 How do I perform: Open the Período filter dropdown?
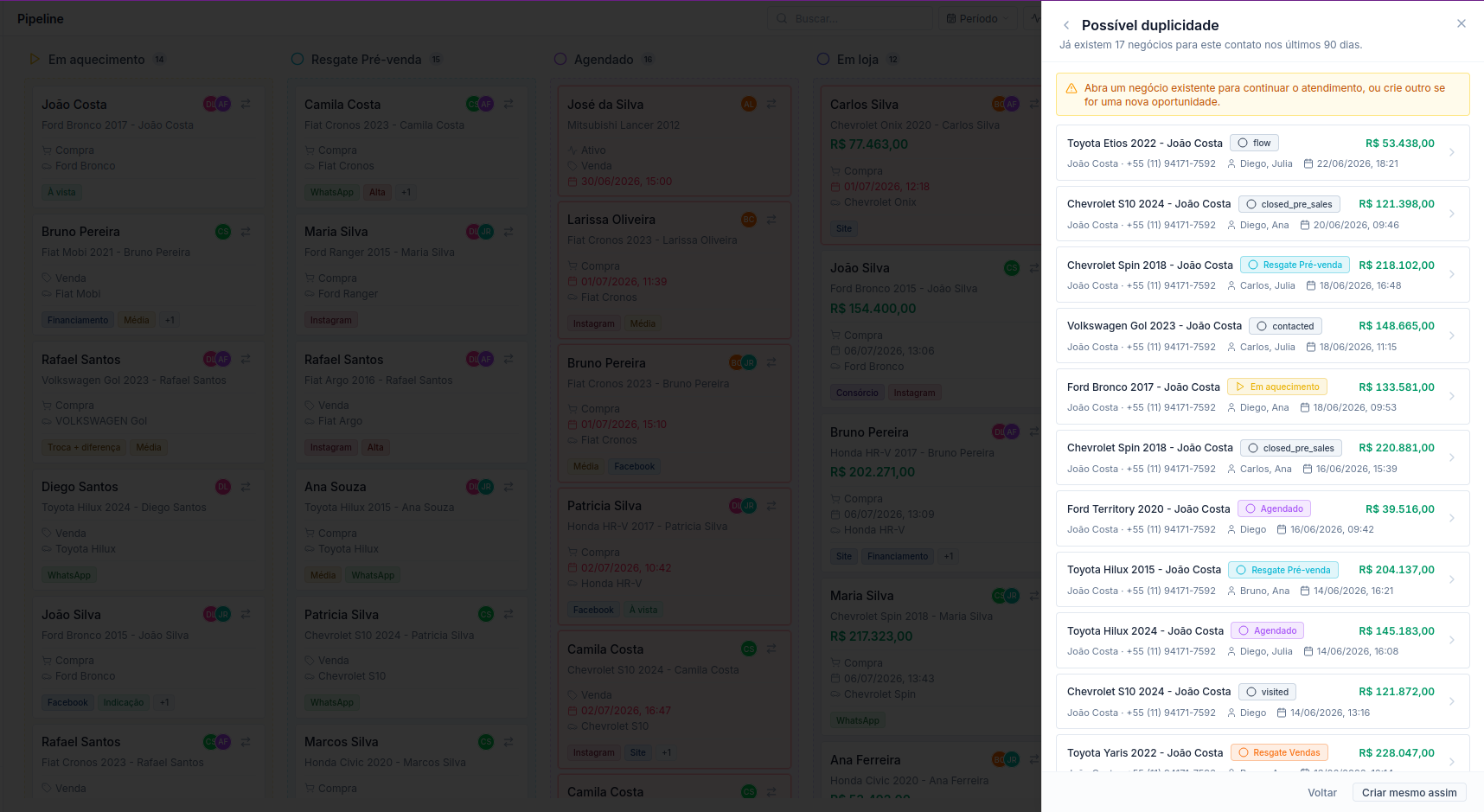coord(977,18)
